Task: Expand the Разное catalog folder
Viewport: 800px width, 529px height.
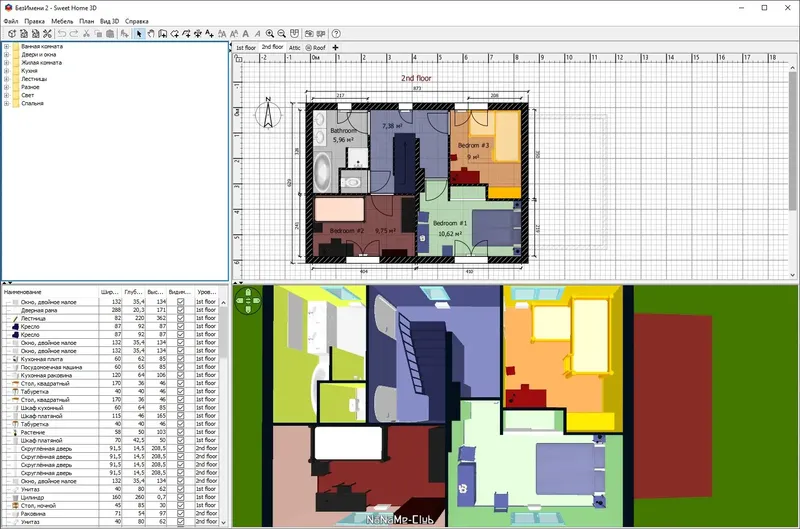Action: point(7,87)
